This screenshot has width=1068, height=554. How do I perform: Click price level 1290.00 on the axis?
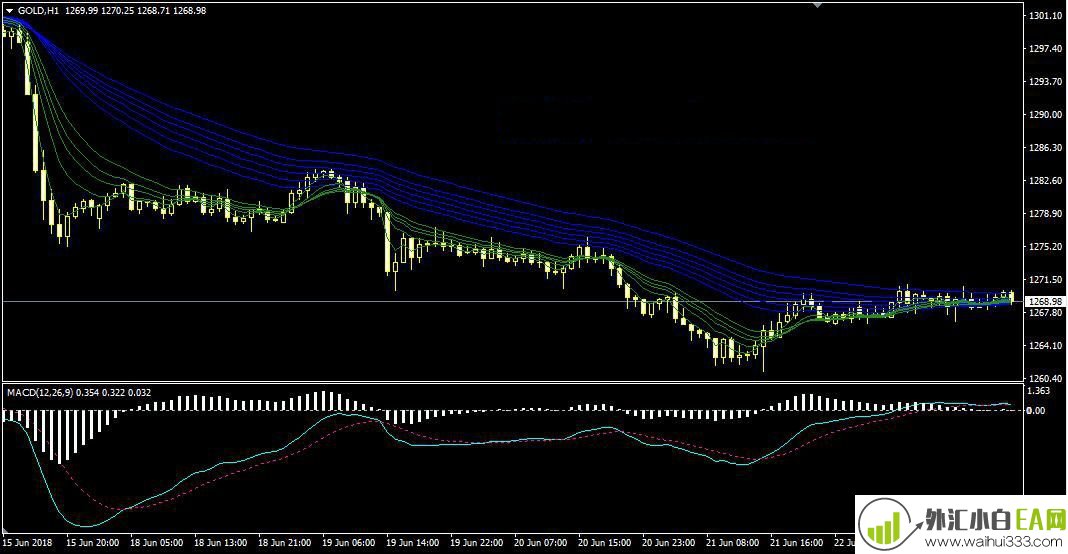[1047, 114]
